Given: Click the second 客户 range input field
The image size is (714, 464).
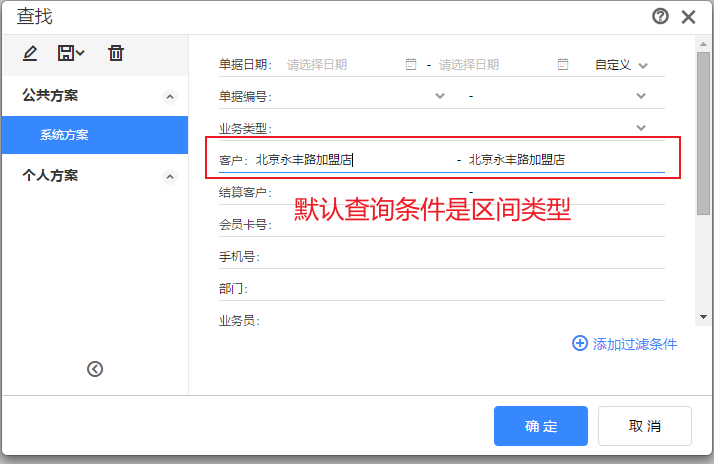Looking at the screenshot, I should (x=566, y=160).
